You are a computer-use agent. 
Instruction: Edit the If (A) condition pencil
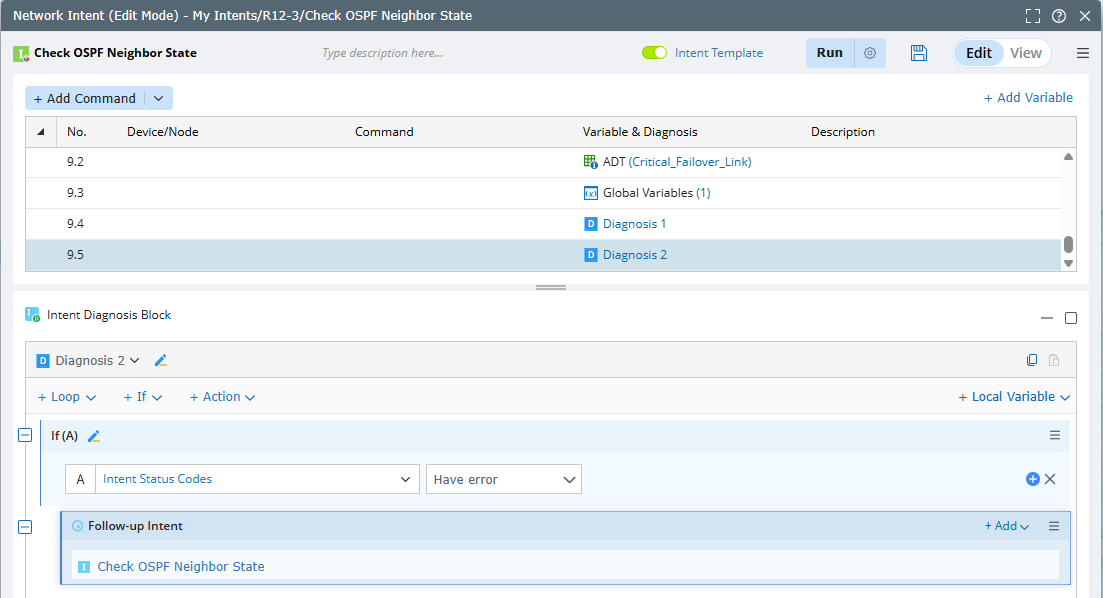[x=94, y=436]
